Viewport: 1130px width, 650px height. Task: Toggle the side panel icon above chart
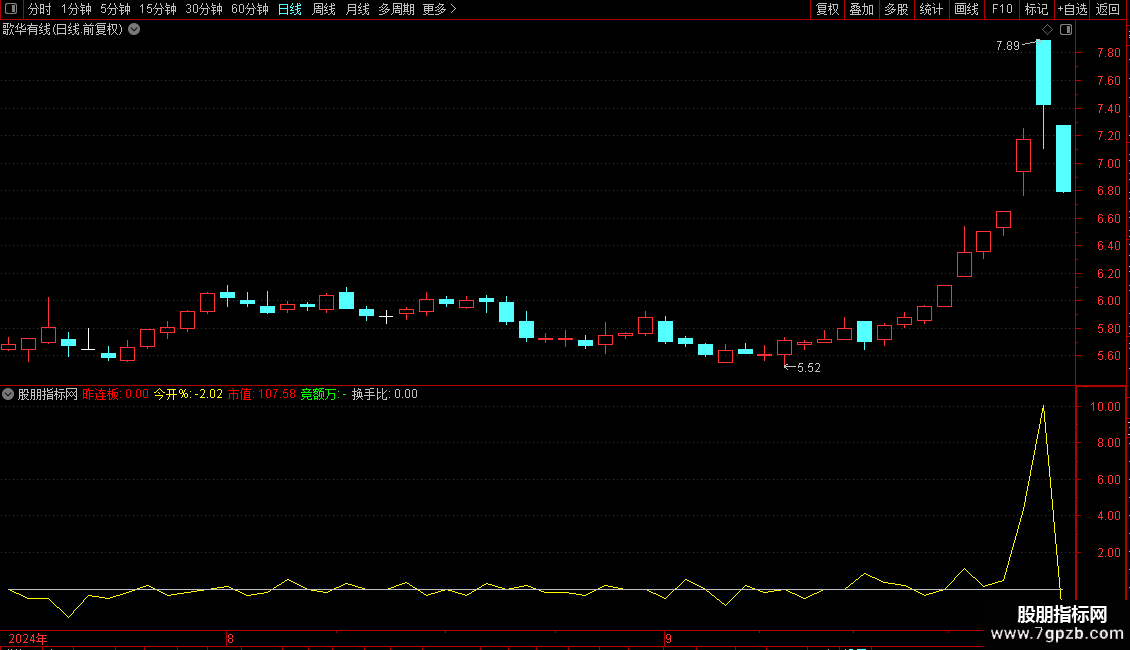[1066, 30]
